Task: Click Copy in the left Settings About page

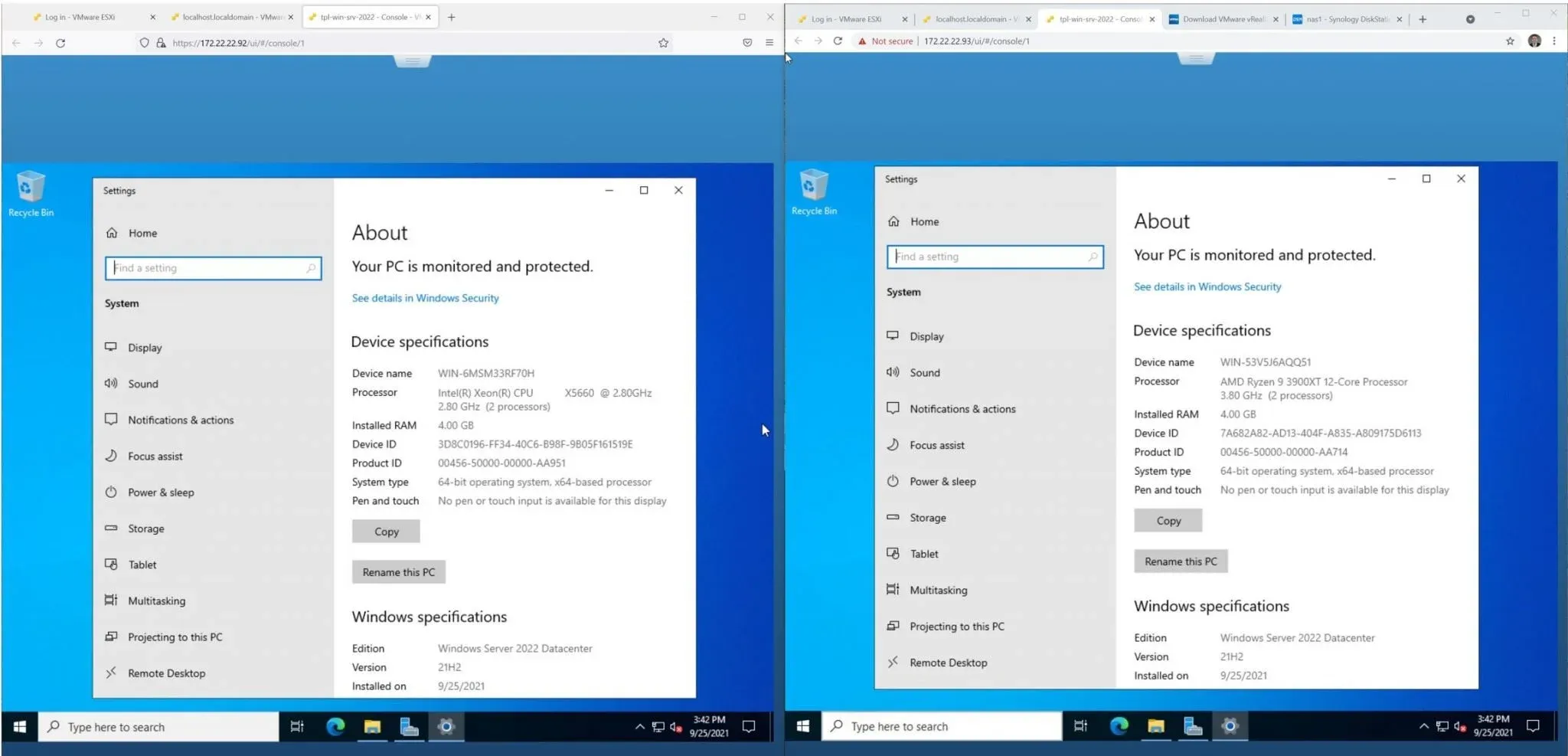Action: pyautogui.click(x=386, y=532)
